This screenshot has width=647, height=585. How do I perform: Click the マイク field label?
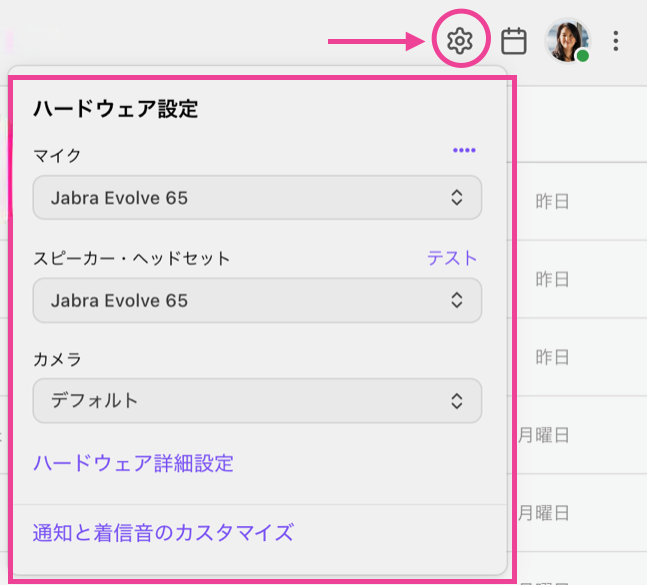(x=57, y=155)
